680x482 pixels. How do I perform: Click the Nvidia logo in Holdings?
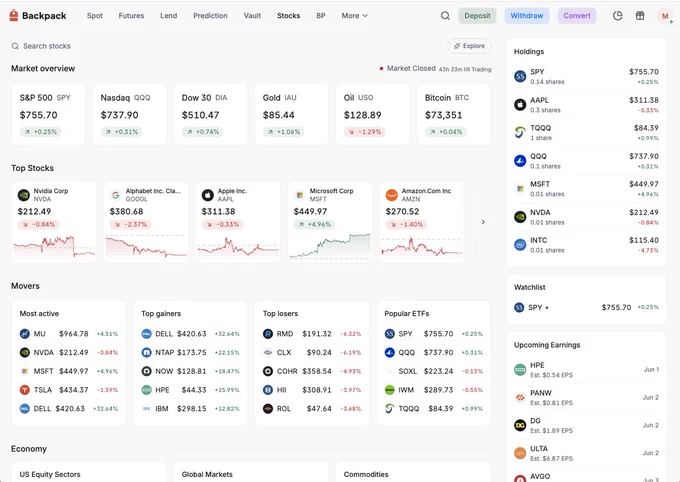point(520,217)
